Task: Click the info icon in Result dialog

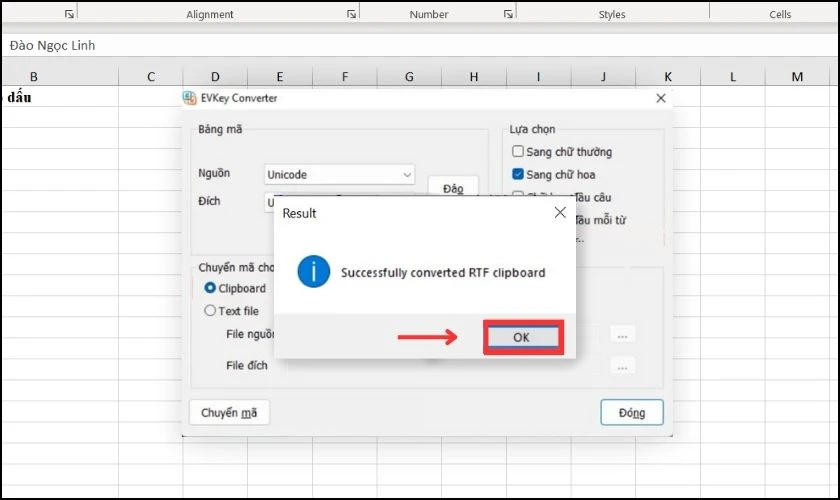Action: 313,271
